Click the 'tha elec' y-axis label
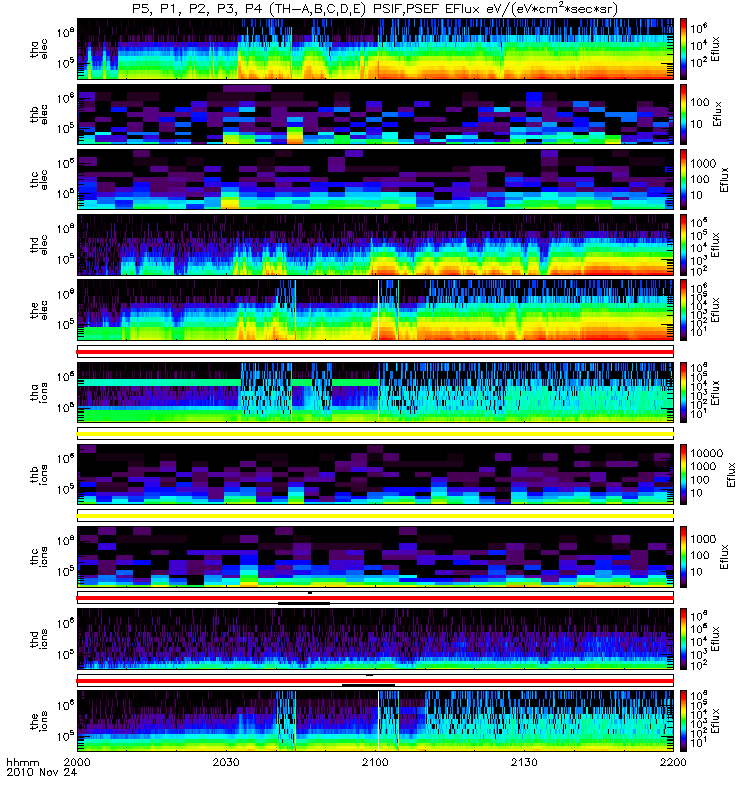The height and width of the screenshot is (800, 750). pos(39,49)
